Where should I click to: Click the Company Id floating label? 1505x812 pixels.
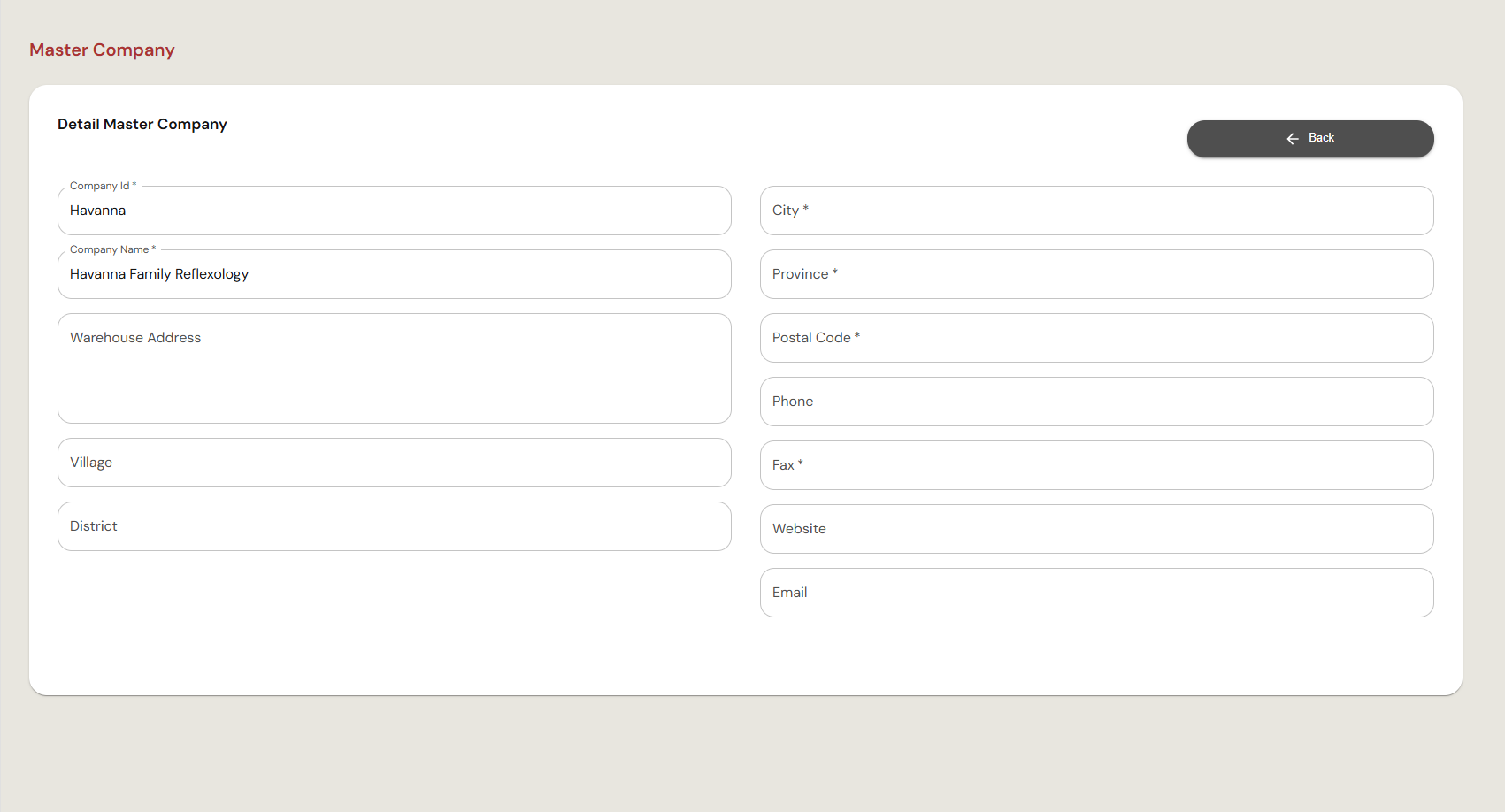103,186
